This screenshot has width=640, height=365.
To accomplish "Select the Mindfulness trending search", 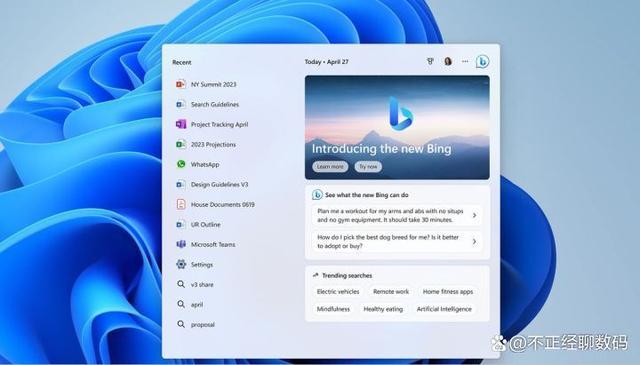I will (333, 309).
